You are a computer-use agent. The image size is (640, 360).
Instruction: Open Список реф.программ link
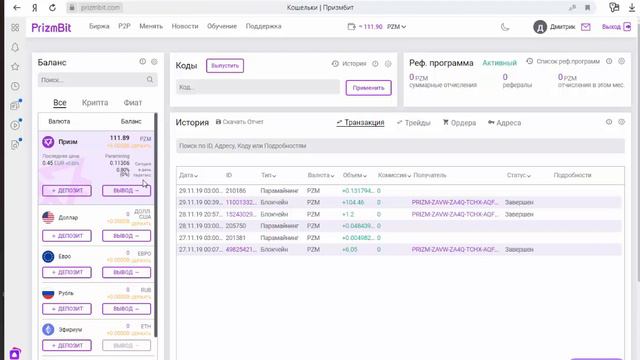point(563,61)
